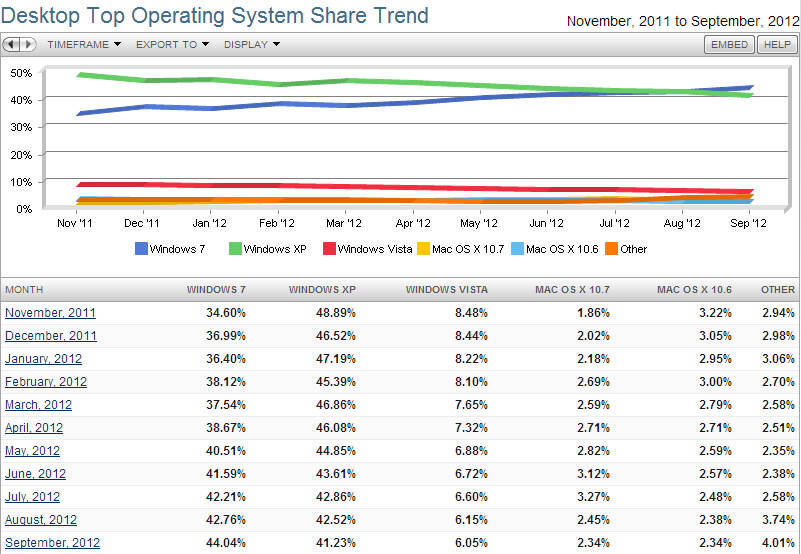The height and width of the screenshot is (554, 801).
Task: Click the MAC OS X 10.6 column header
Action: coord(694,290)
